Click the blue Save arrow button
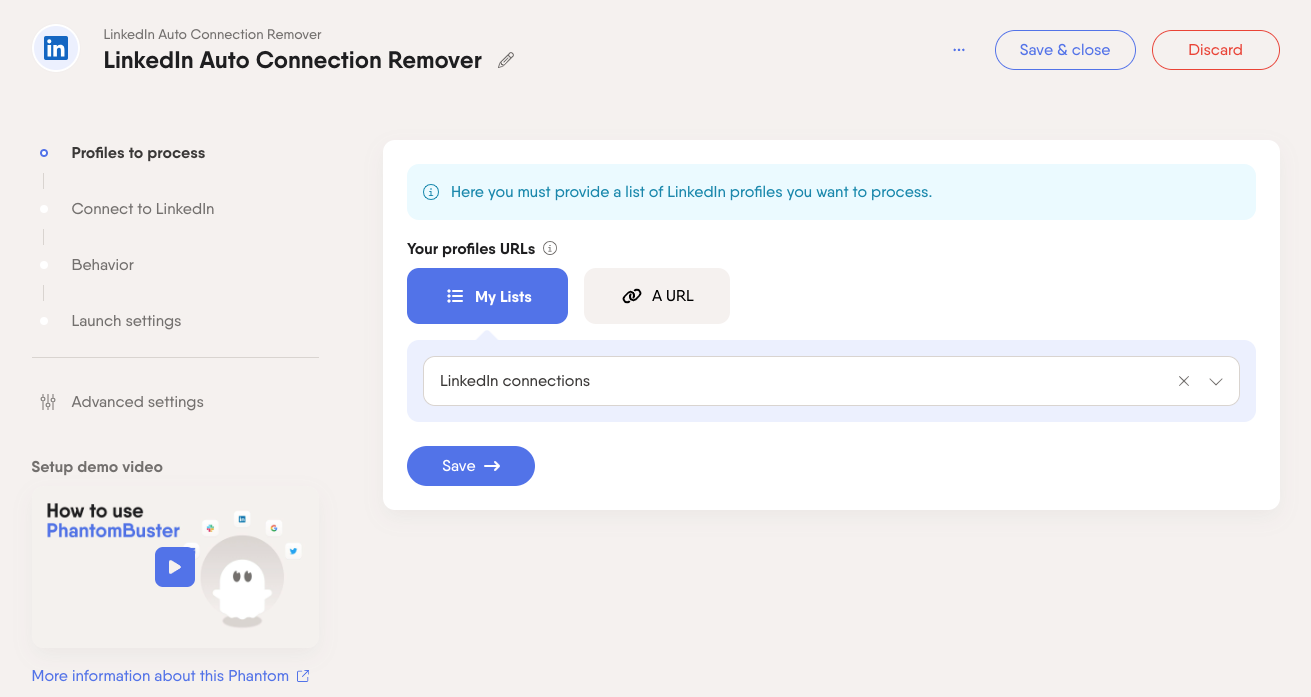 [x=471, y=466]
